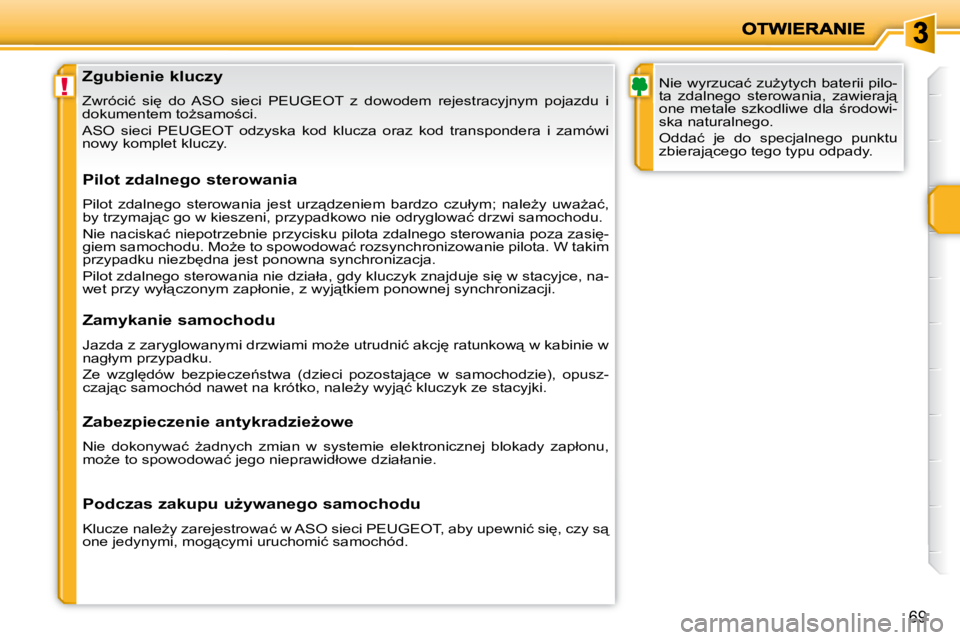Click the green tree environment icon
Screen dimensions: 960x640
tap(639, 86)
